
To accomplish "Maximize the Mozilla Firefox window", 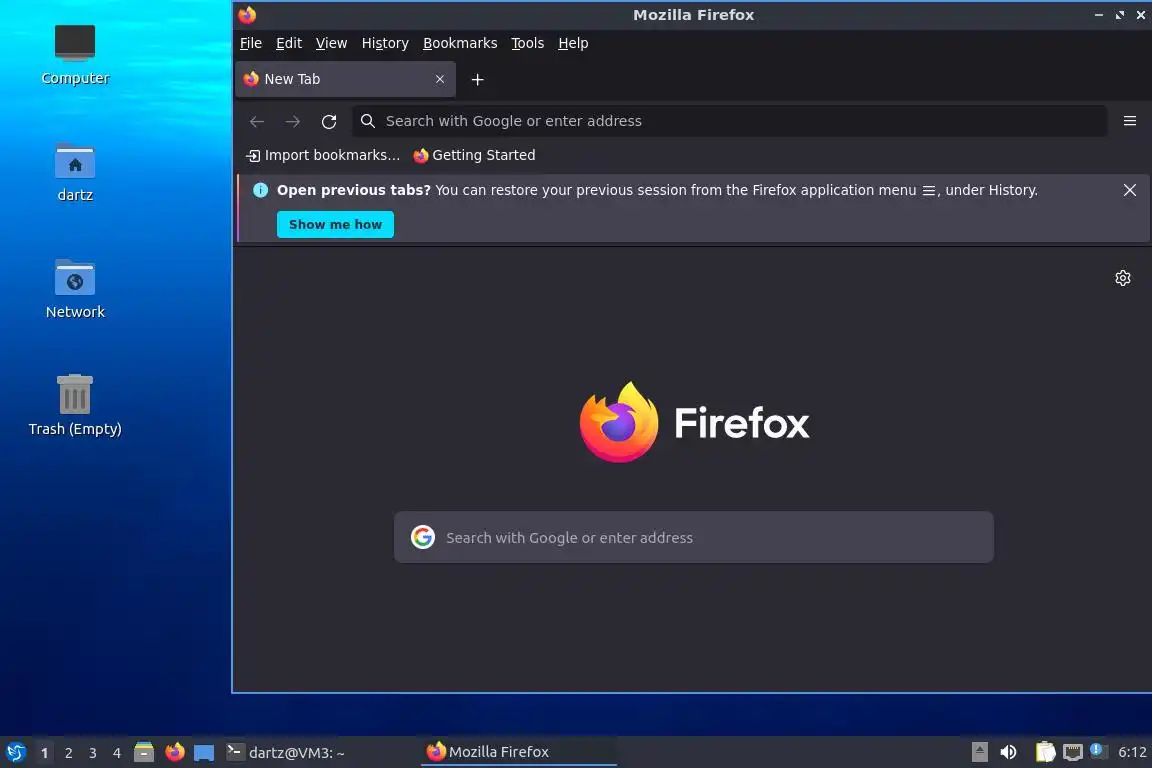I will tap(1120, 15).
